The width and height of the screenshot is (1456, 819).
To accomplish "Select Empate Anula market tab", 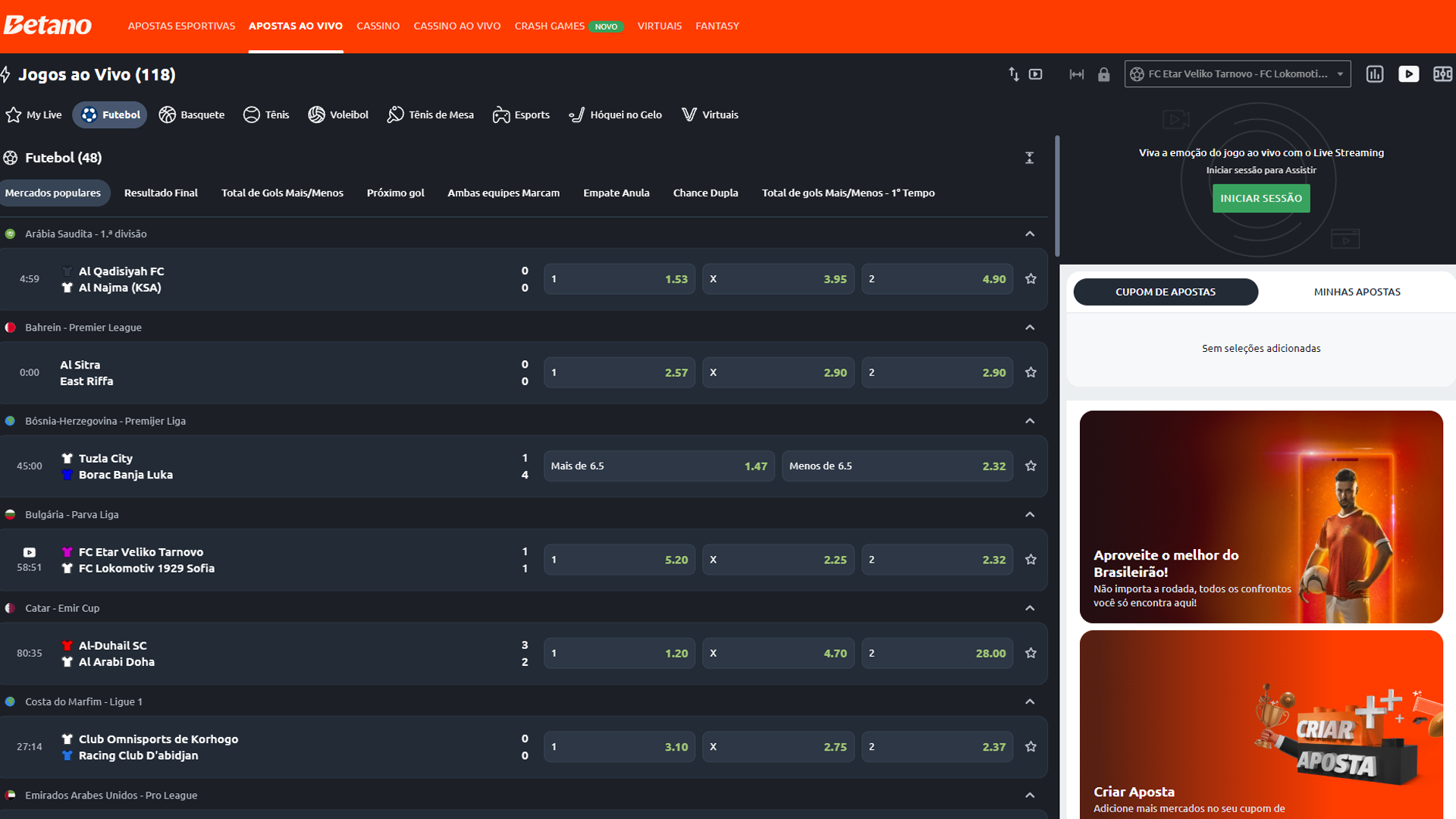I will click(x=616, y=193).
